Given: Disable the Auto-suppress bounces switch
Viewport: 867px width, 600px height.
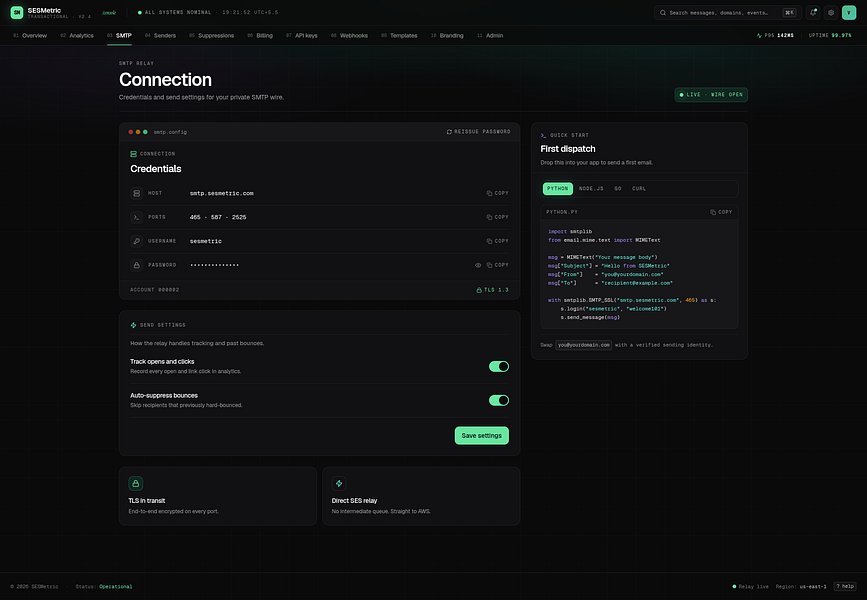Looking at the screenshot, I should click(x=499, y=400).
